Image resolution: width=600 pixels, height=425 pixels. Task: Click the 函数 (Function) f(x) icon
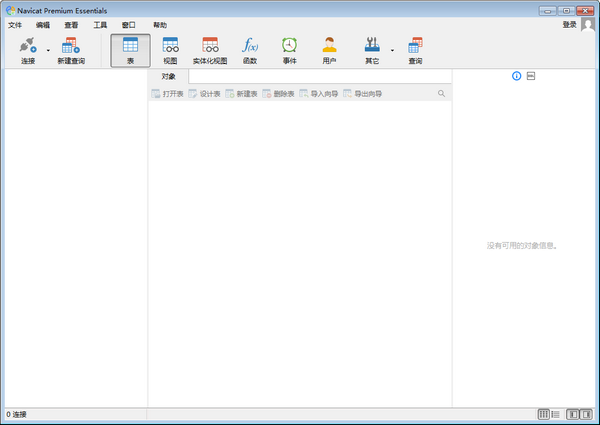click(x=250, y=48)
